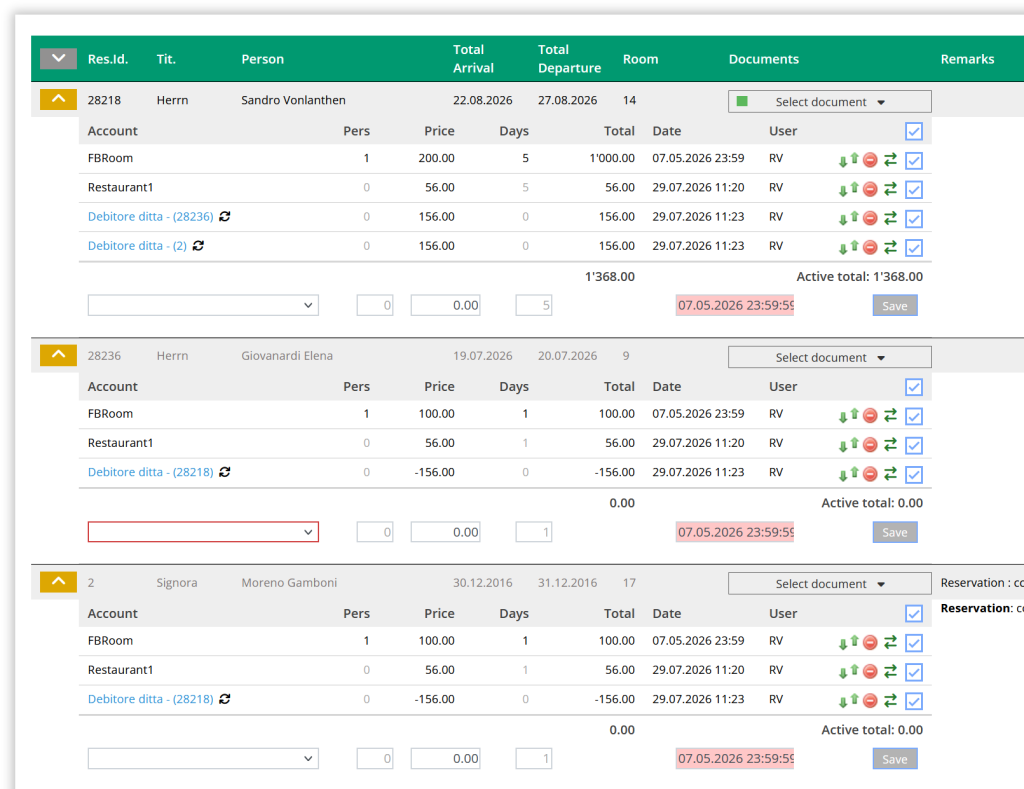
Task: Uncheck the checkbox on Giovanardi Elena's FBRoom row
Action: [914, 416]
